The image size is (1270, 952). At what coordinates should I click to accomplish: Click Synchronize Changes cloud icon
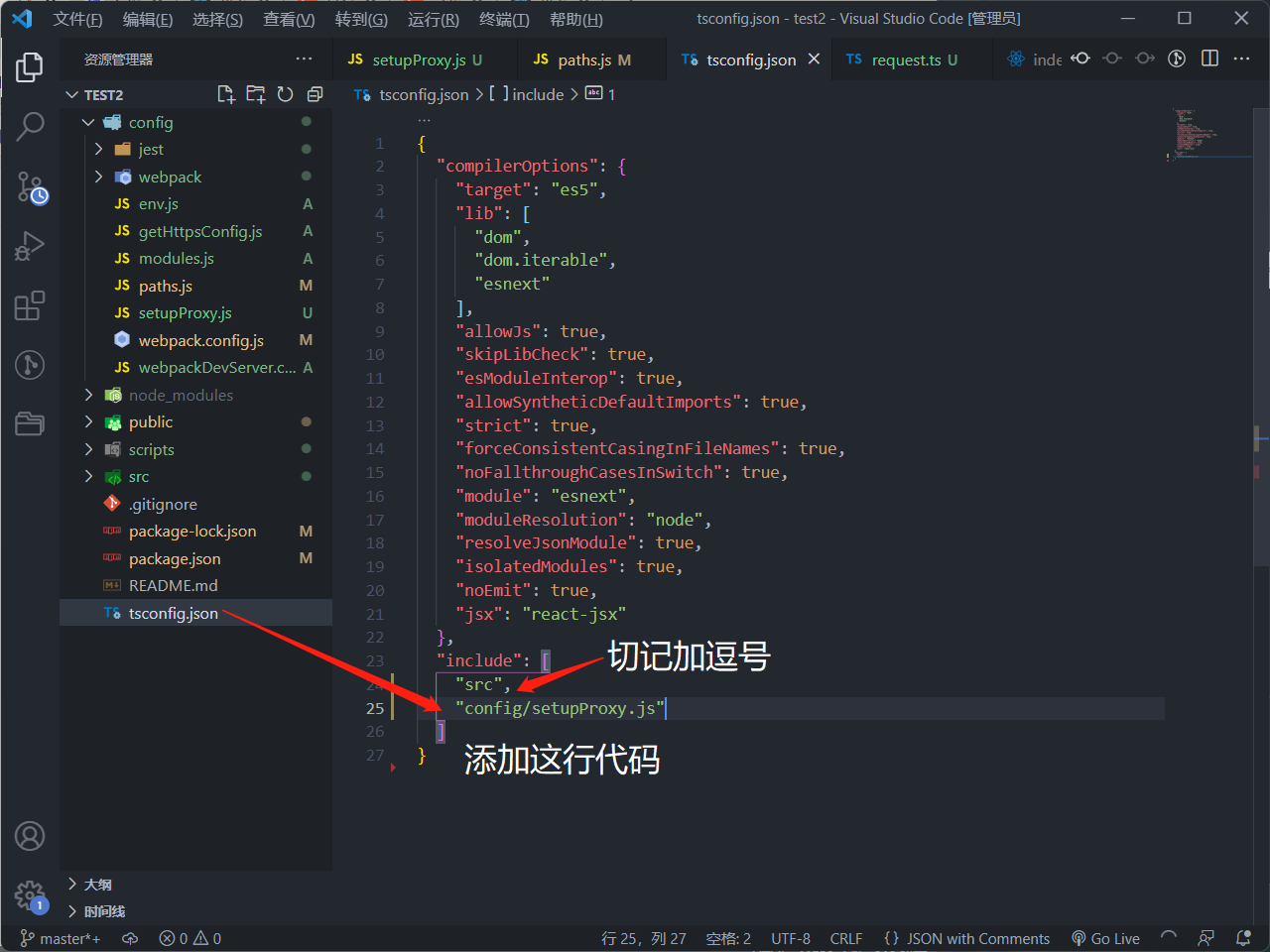click(x=130, y=938)
